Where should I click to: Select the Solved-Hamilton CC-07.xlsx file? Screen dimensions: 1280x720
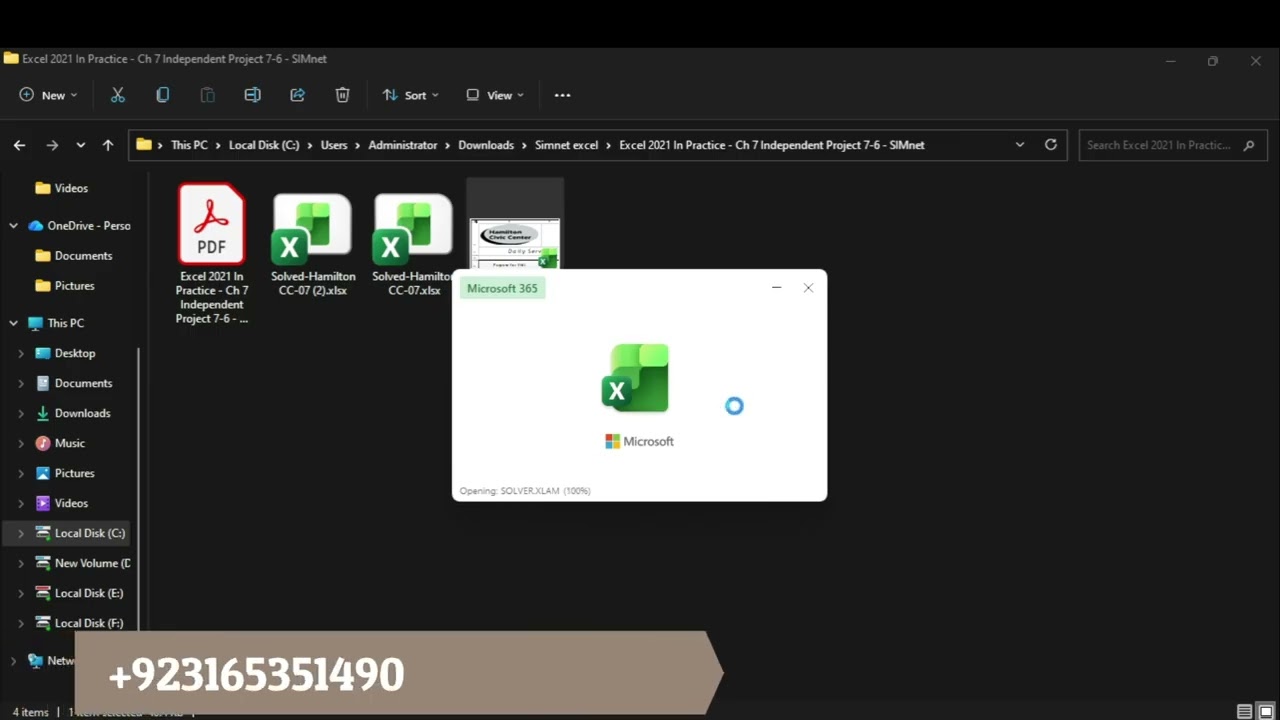(413, 245)
